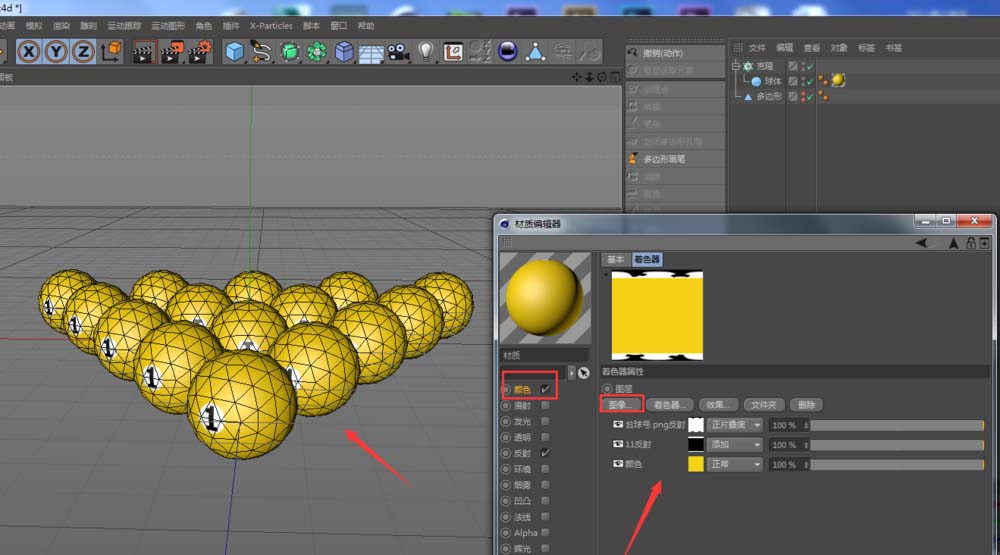Open the X-Particles menu
This screenshot has height=555, width=1000.
click(271, 26)
